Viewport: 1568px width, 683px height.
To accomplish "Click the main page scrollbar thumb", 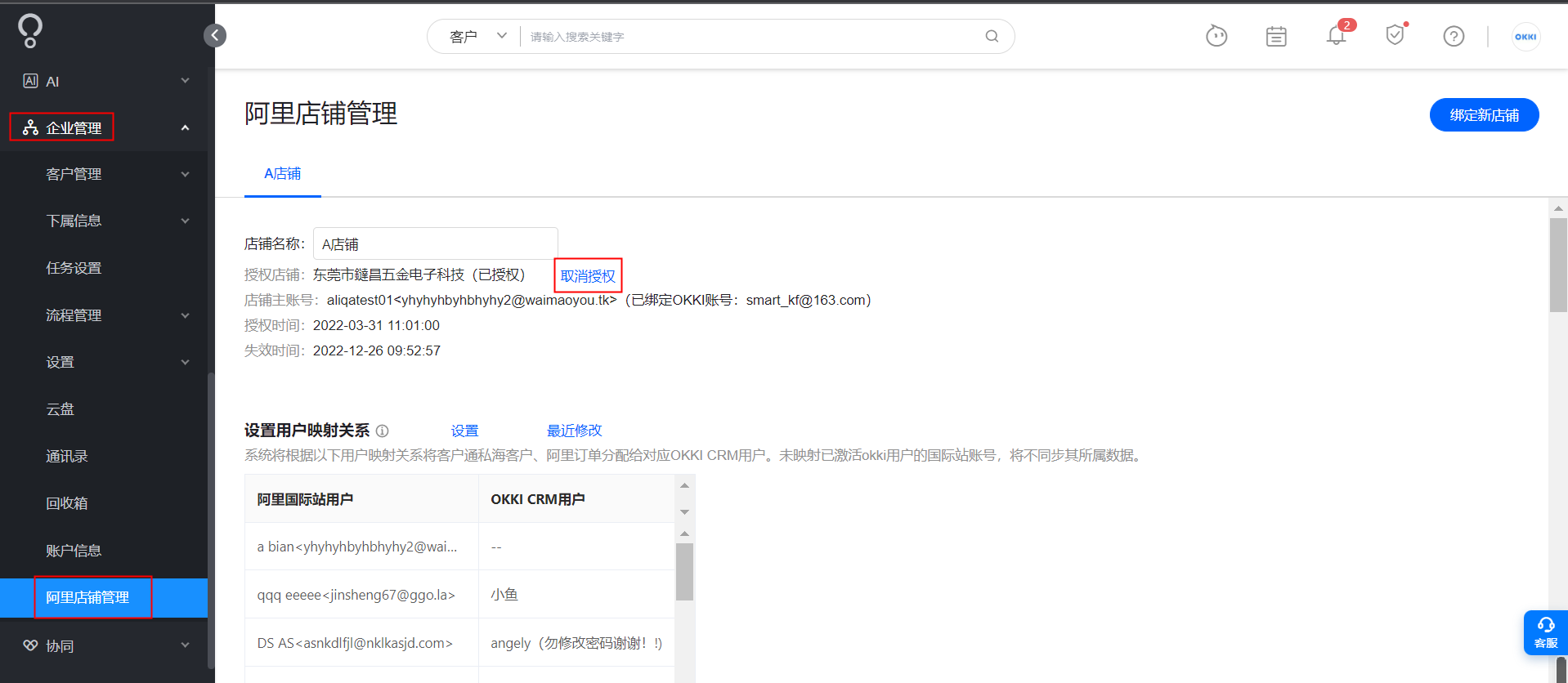I will pos(1558,266).
